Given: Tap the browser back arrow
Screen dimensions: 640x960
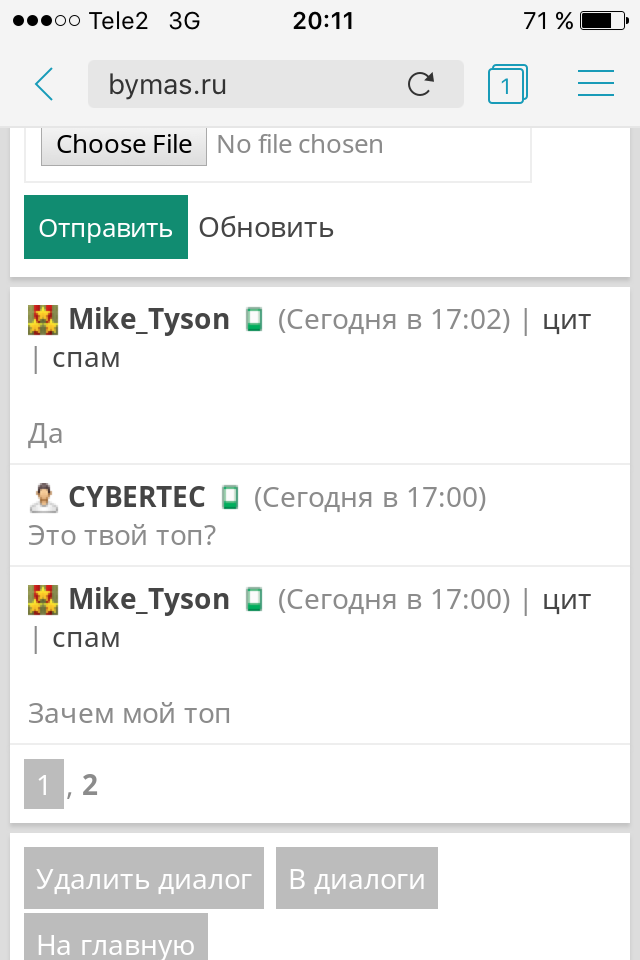Looking at the screenshot, I should pyautogui.click(x=44, y=84).
